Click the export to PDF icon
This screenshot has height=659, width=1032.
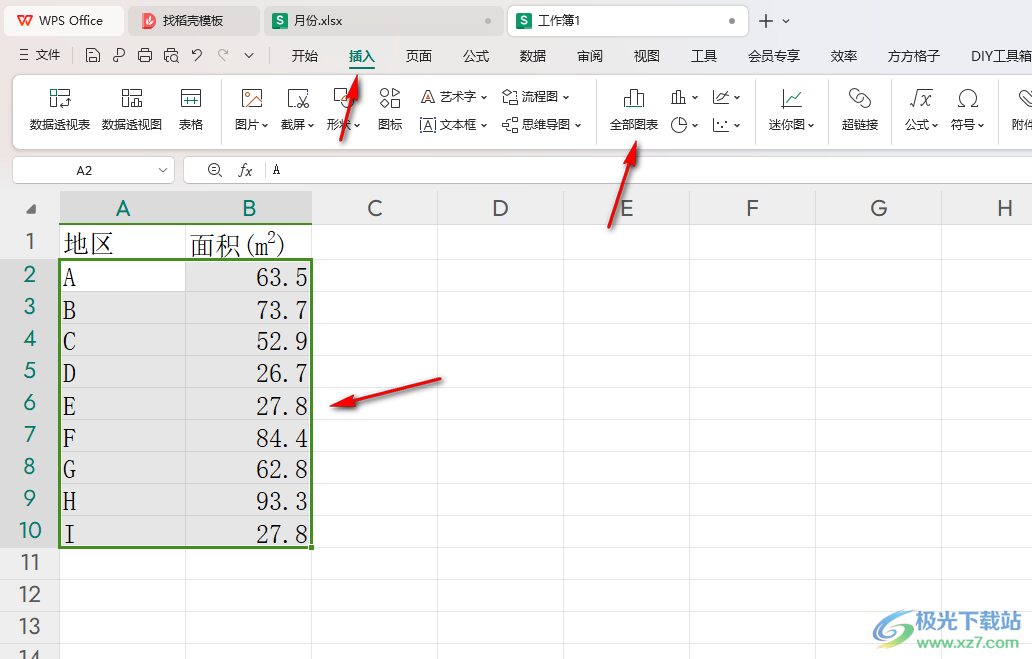[119, 55]
